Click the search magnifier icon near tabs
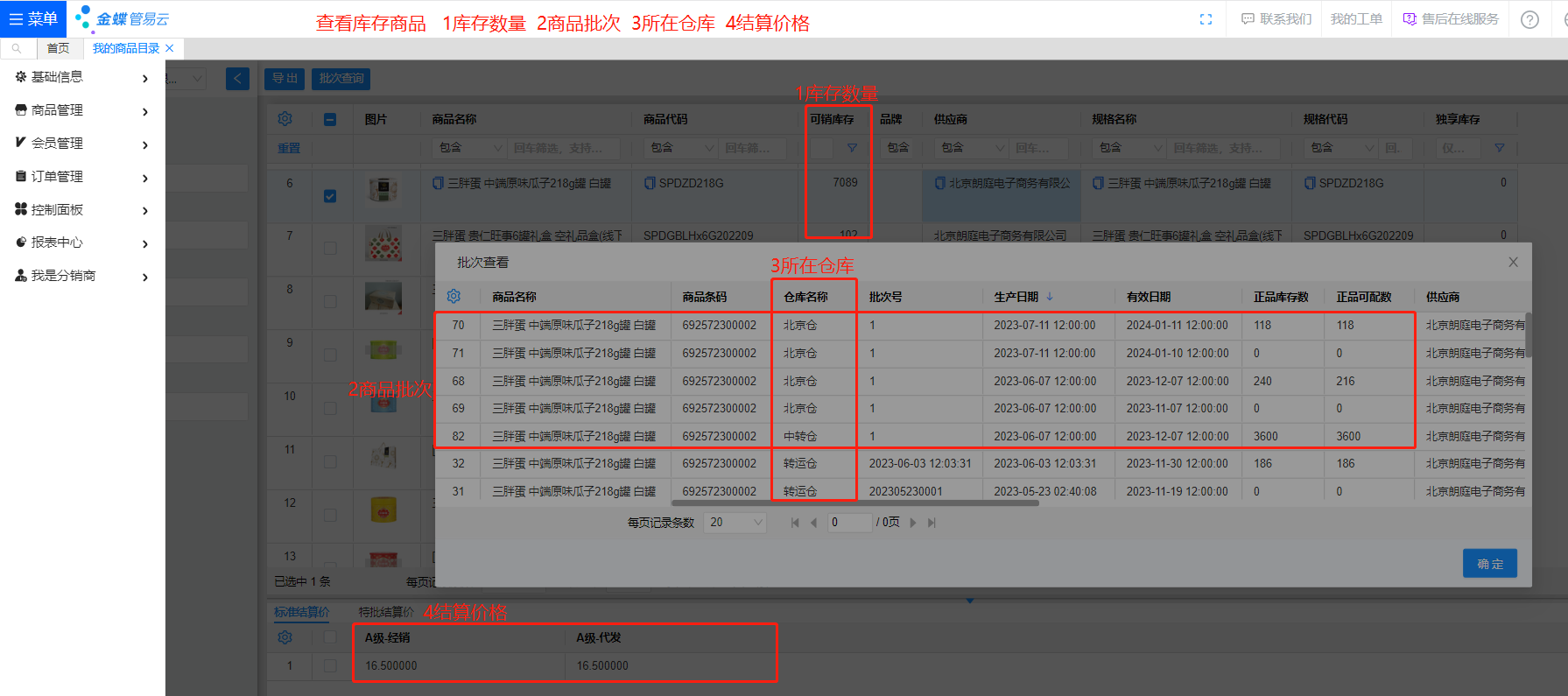 (17, 48)
